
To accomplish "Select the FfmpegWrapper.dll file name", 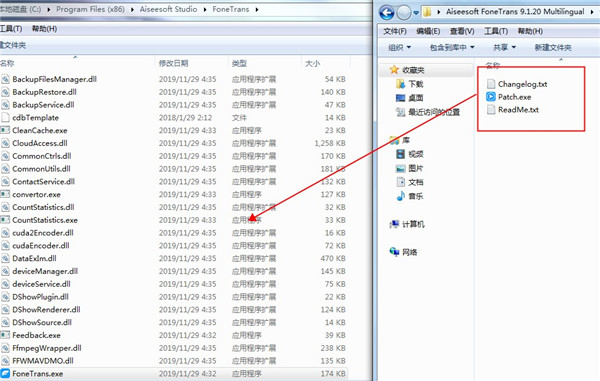I will [47, 348].
